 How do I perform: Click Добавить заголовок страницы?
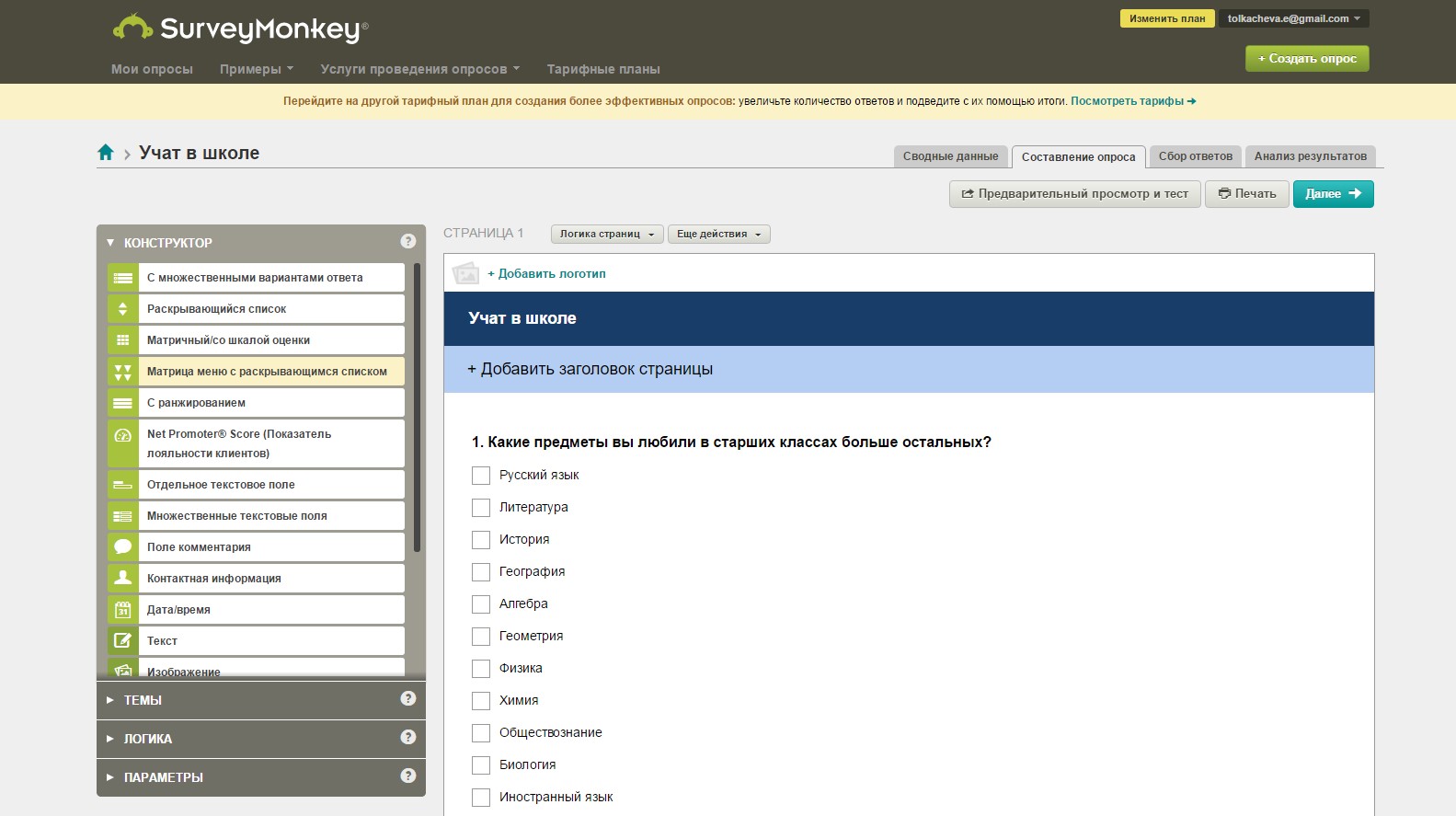[x=590, y=369]
